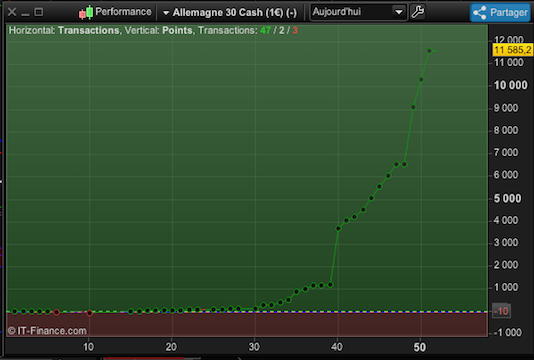534x360 pixels.
Task: Click the Performance label
Action: coord(123,12)
